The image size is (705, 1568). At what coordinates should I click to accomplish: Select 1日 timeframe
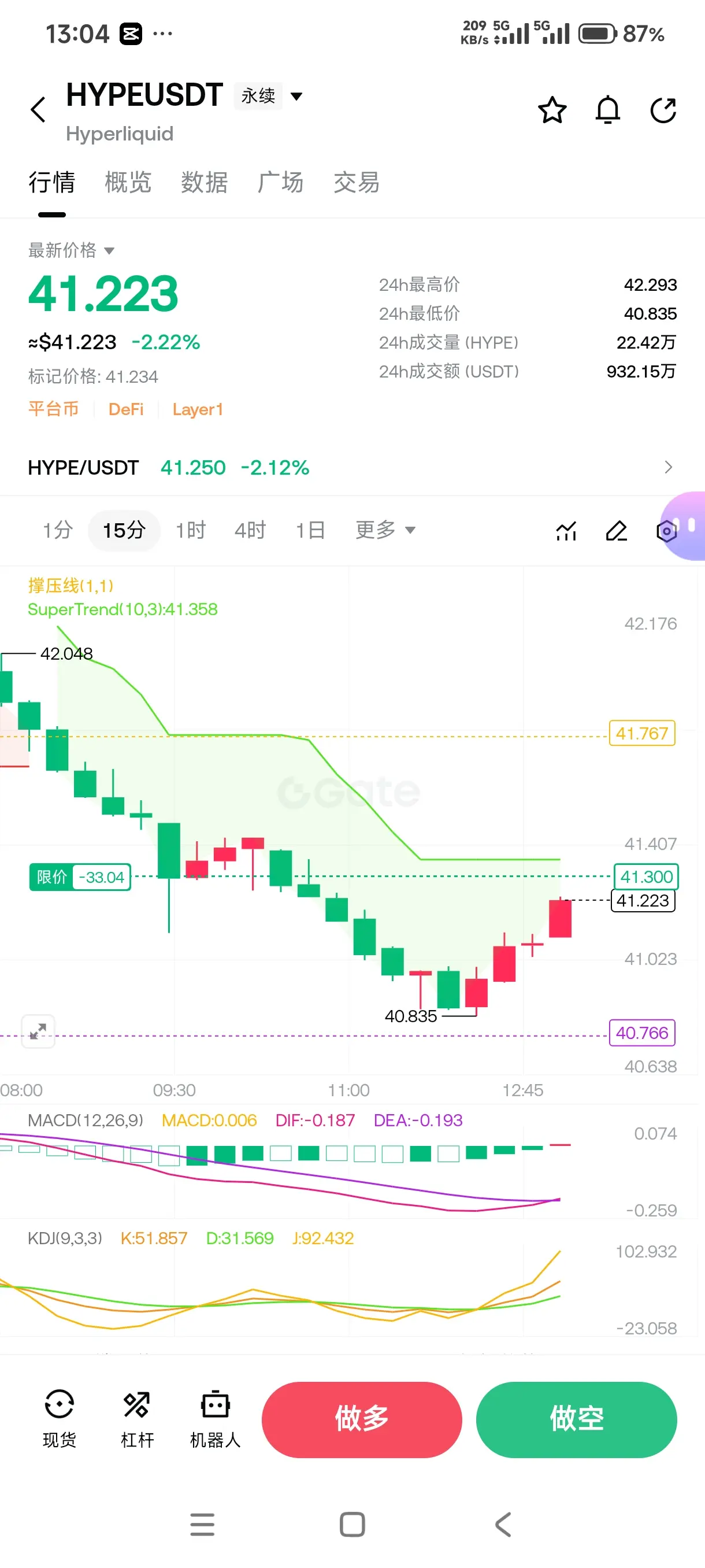click(x=310, y=530)
